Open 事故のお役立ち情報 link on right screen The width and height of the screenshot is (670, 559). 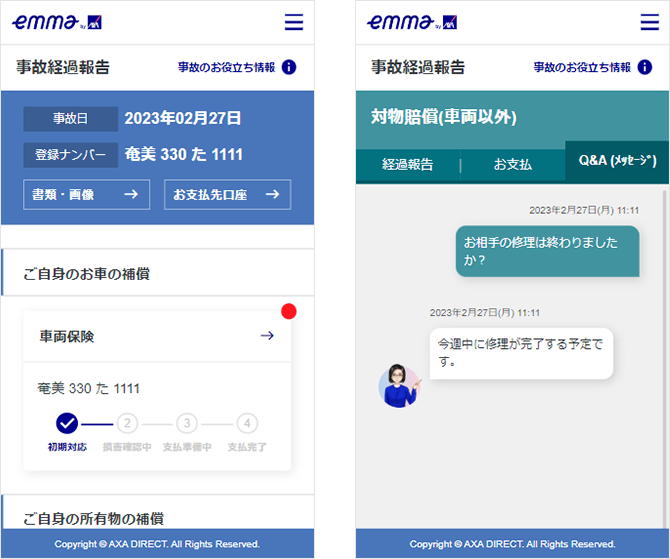coord(582,67)
